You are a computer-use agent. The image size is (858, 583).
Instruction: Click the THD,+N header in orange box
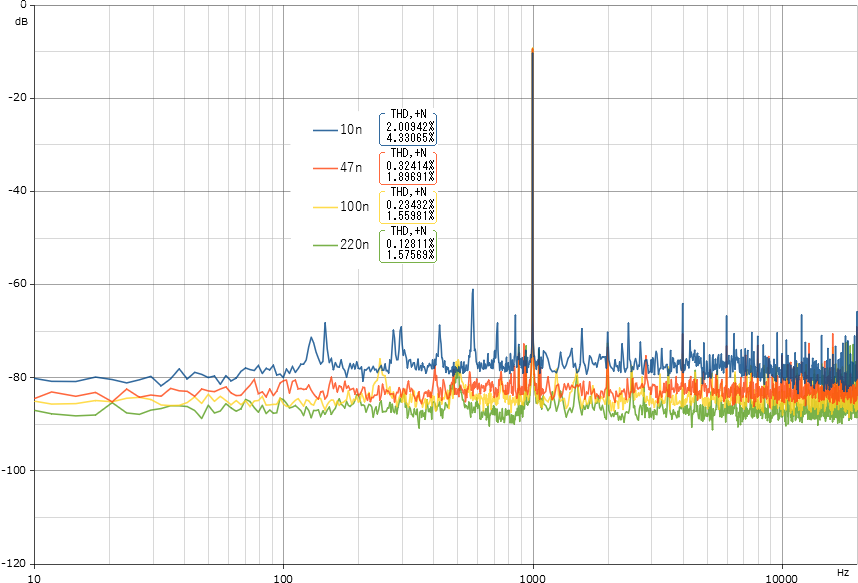(x=408, y=153)
